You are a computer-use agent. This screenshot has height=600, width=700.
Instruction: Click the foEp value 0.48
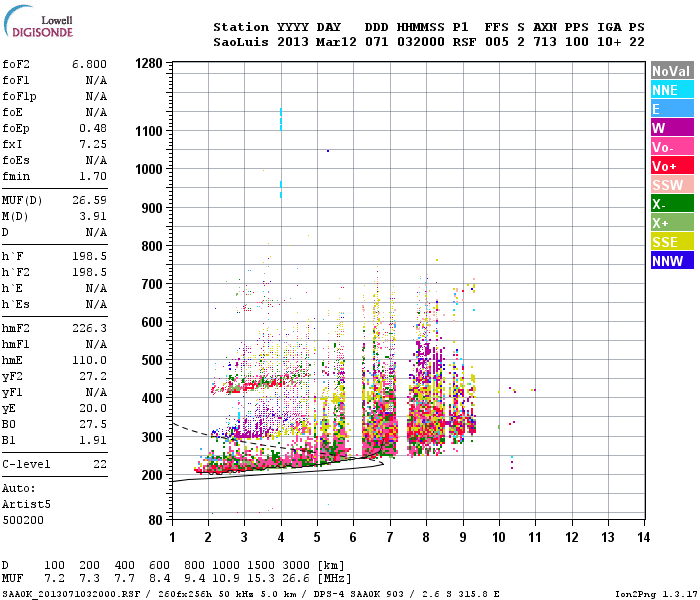pyautogui.click(x=93, y=128)
